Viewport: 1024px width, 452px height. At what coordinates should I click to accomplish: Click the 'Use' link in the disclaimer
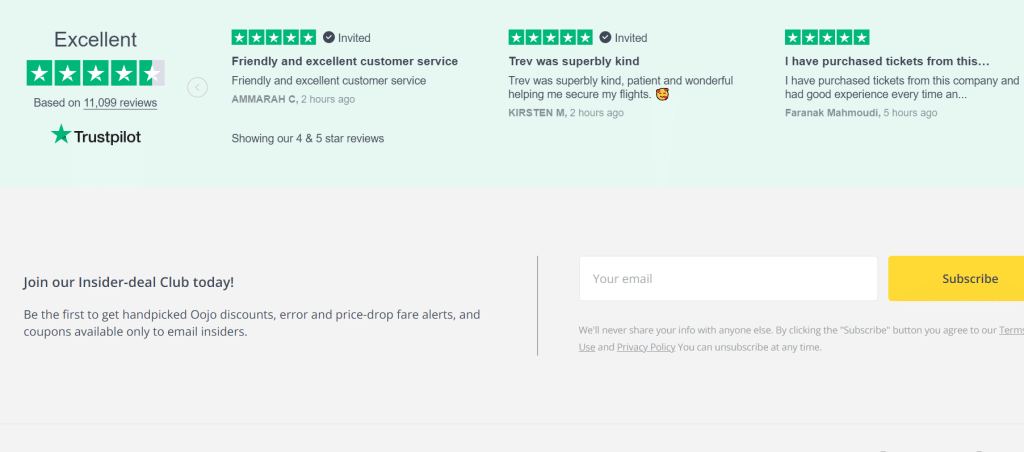[587, 347]
